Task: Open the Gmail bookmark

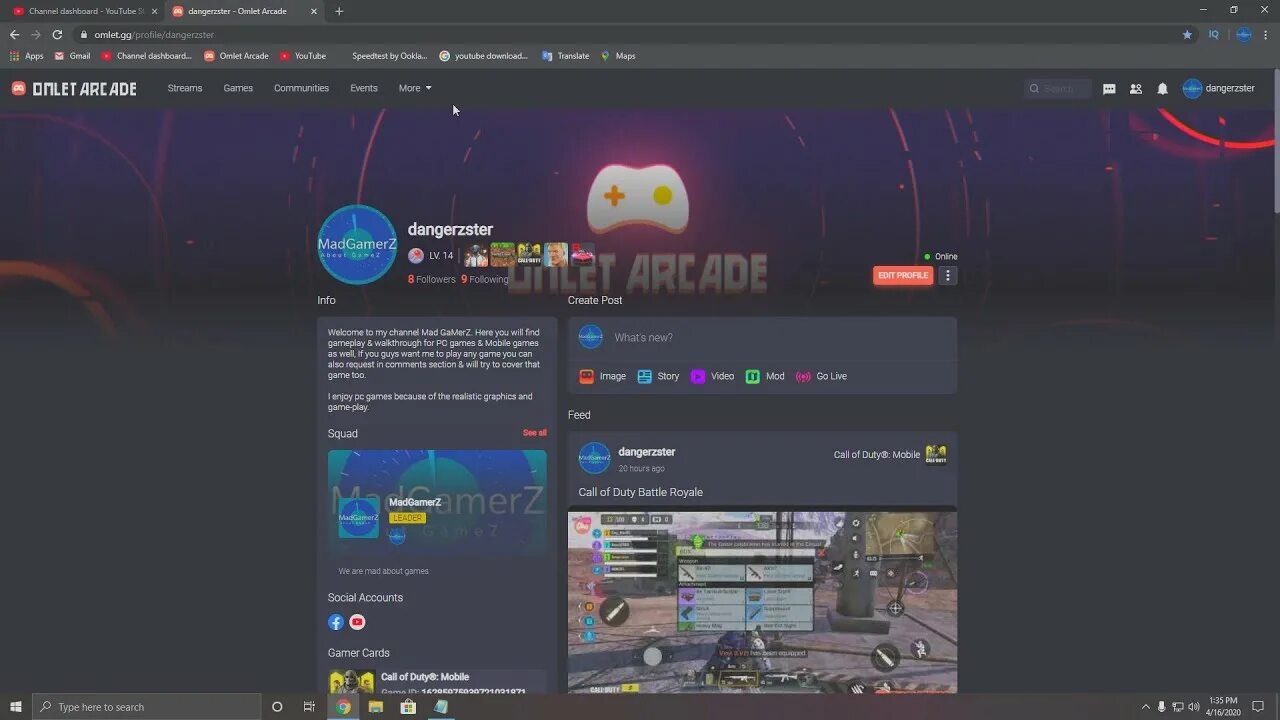Action: tap(72, 56)
